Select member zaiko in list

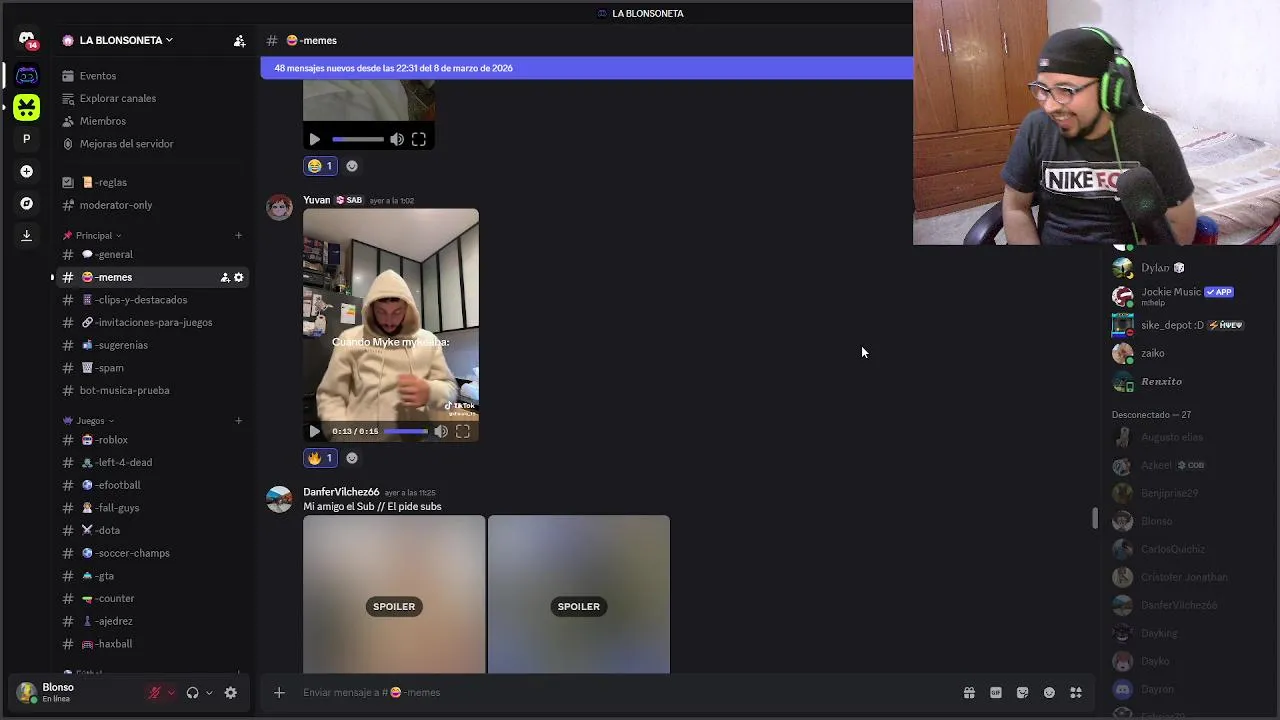pyautogui.click(x=1190, y=353)
